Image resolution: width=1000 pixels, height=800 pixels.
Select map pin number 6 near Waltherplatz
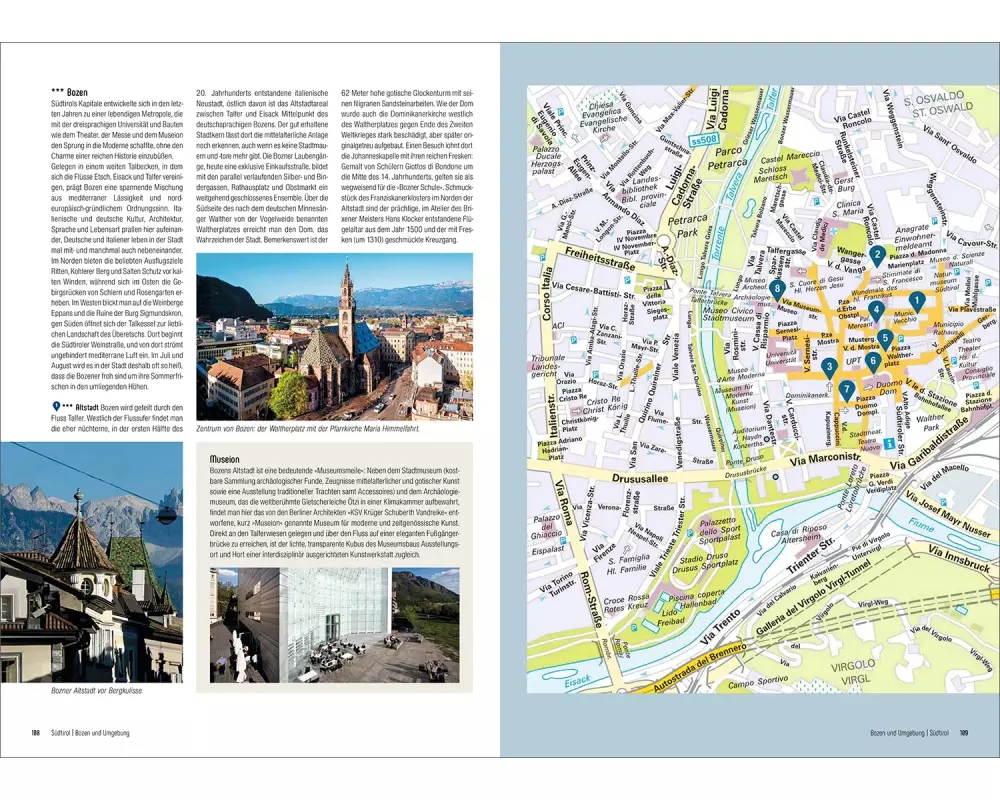[x=873, y=361]
